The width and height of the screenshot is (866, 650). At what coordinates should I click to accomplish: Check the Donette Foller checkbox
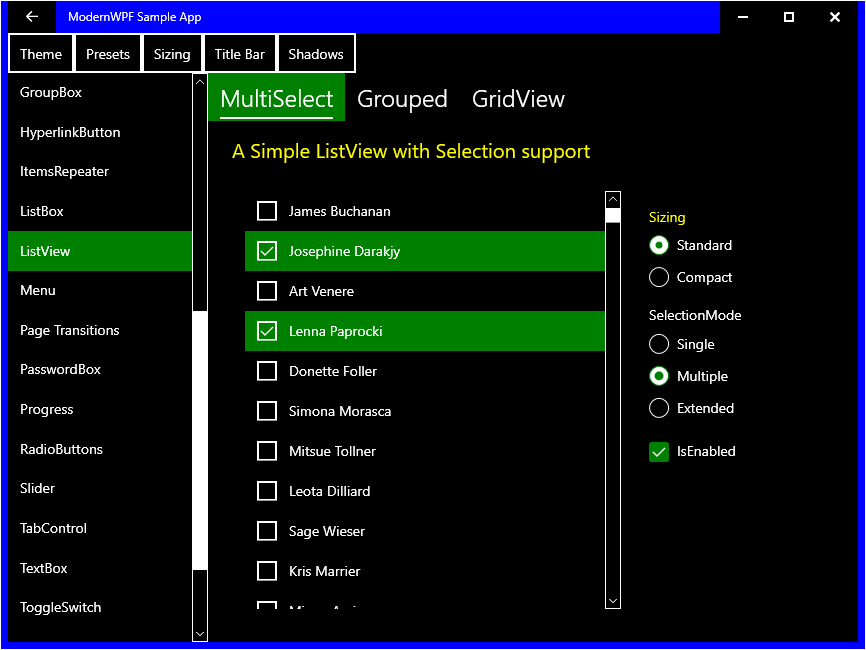coord(267,371)
